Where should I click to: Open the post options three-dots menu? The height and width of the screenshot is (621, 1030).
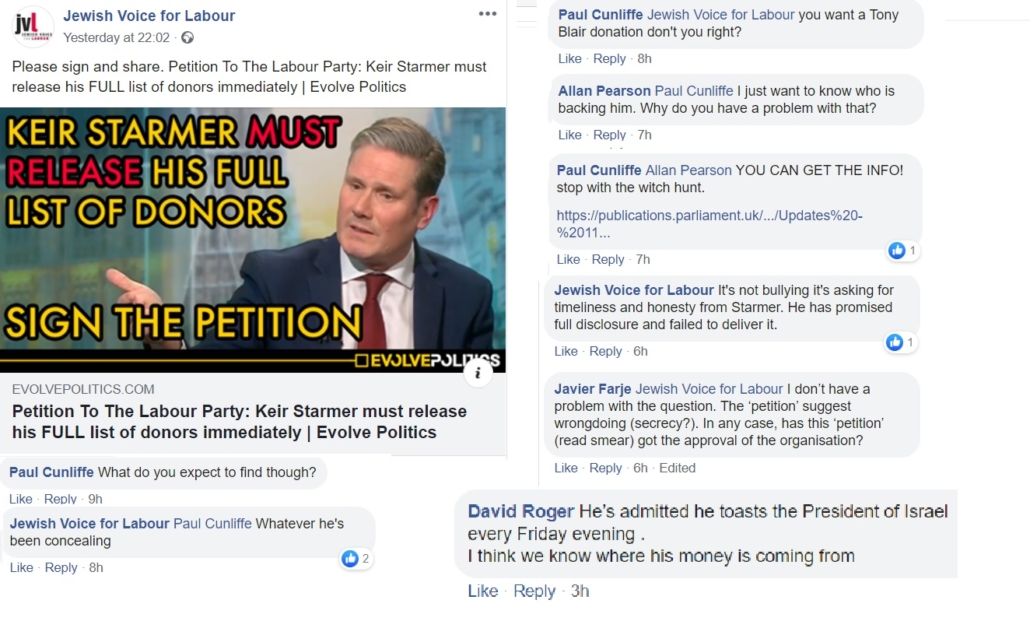point(487,14)
